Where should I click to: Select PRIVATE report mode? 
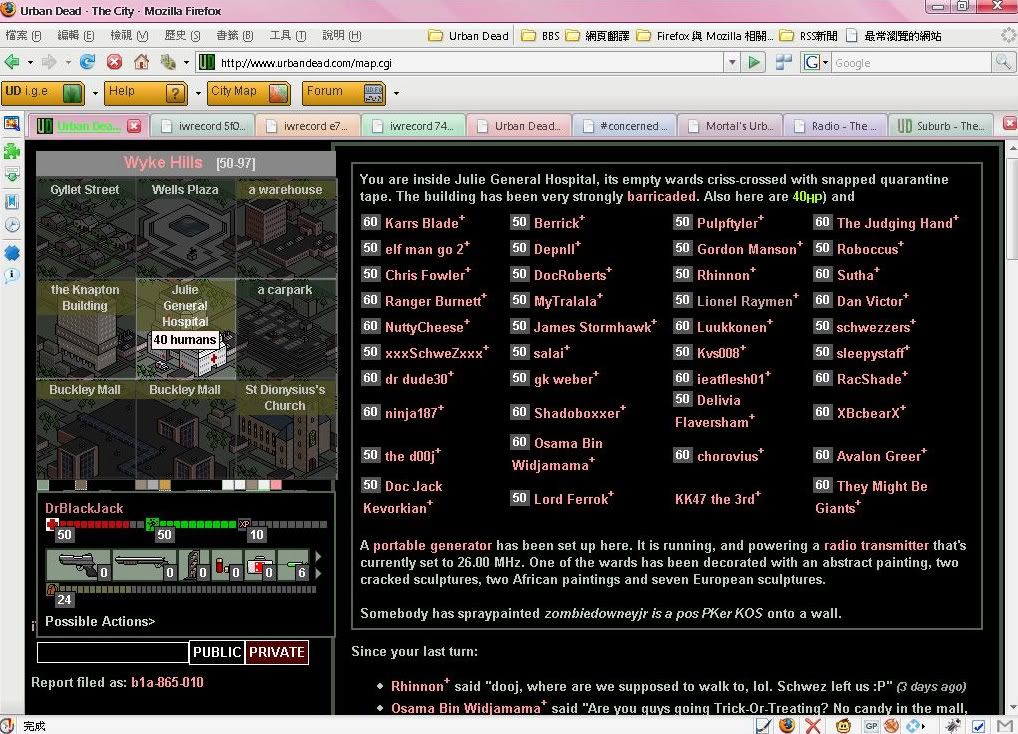(277, 652)
